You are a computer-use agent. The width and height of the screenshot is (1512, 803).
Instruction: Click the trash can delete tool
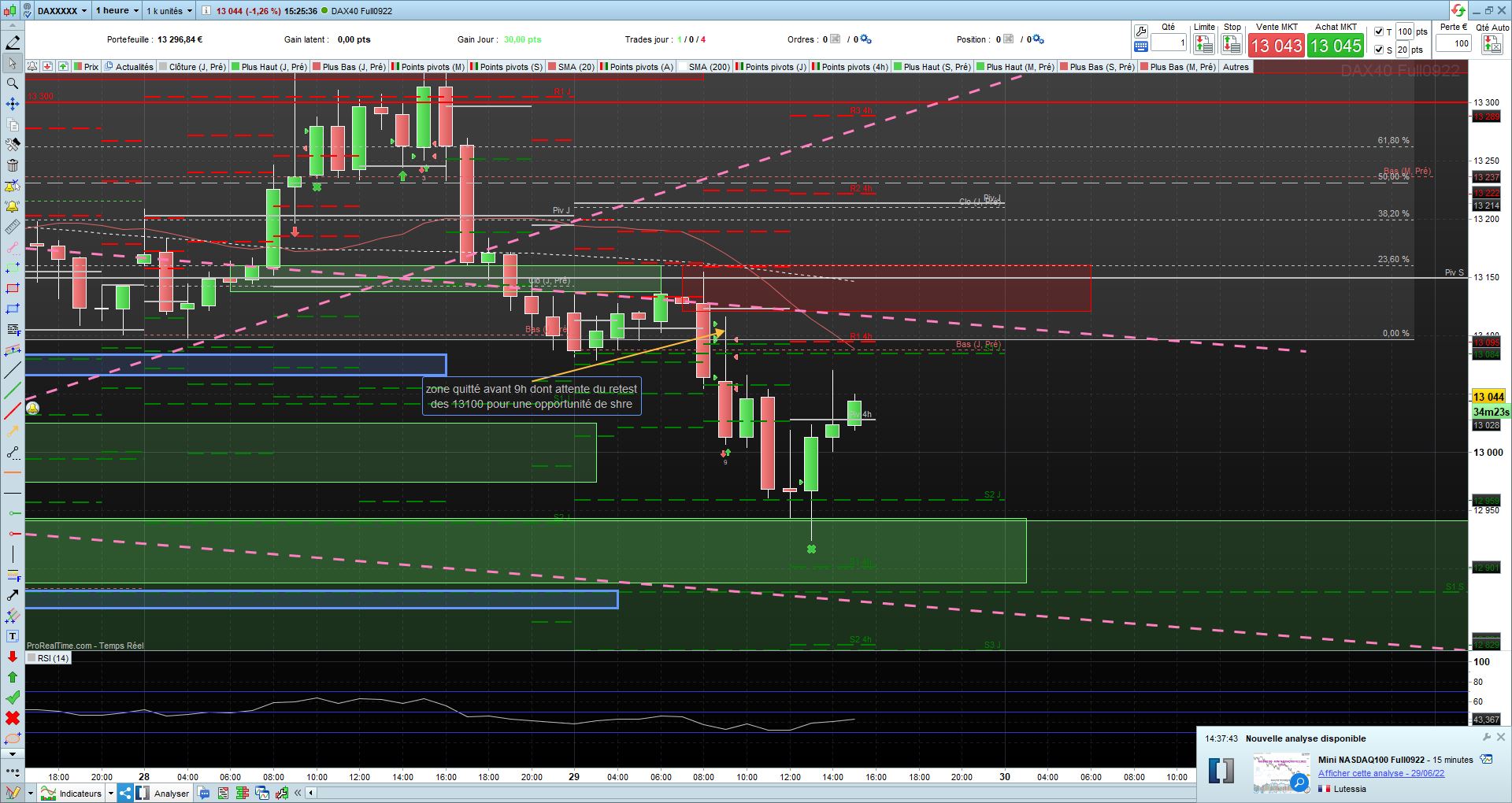pyautogui.click(x=12, y=165)
